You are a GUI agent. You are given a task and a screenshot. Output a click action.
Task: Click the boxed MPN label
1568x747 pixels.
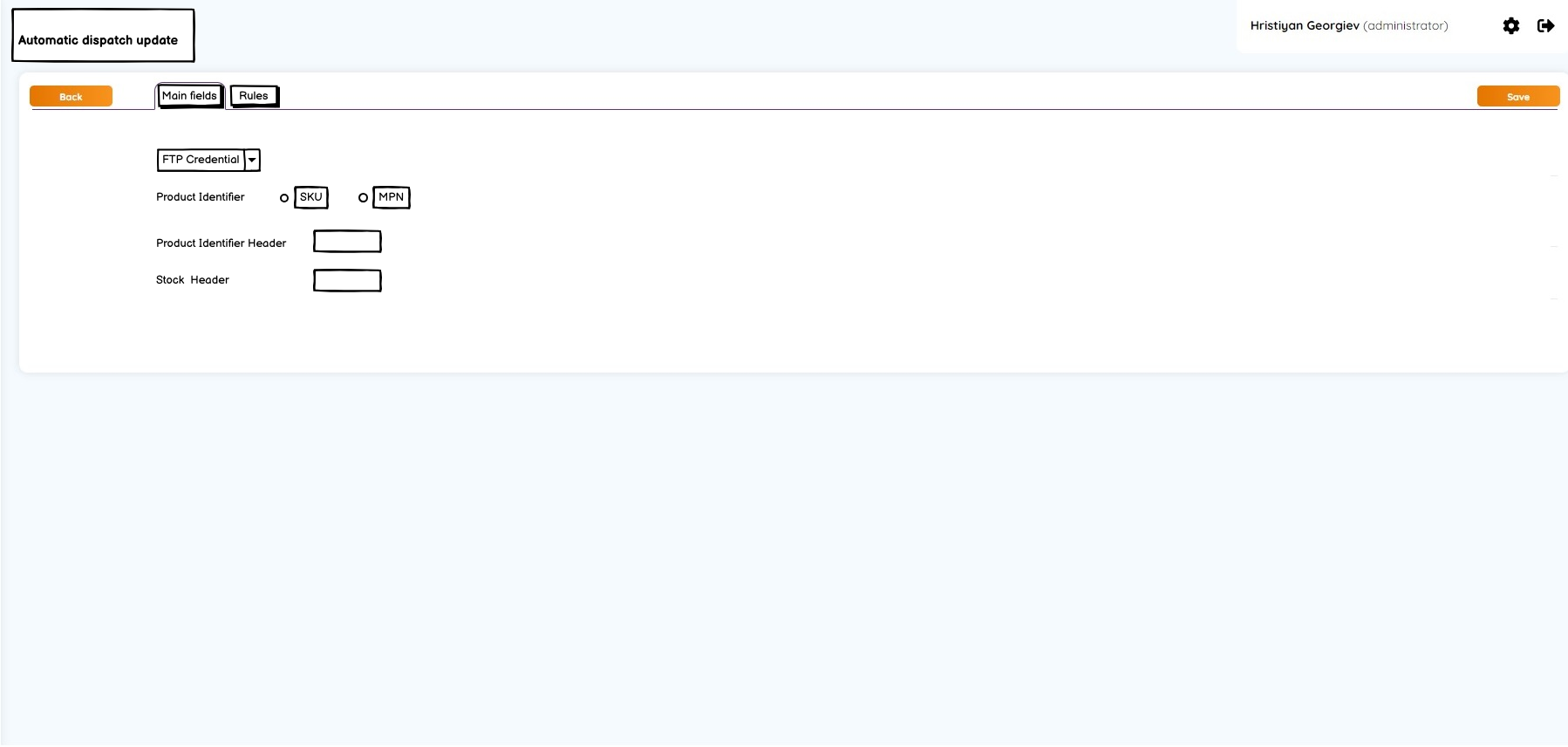click(392, 197)
